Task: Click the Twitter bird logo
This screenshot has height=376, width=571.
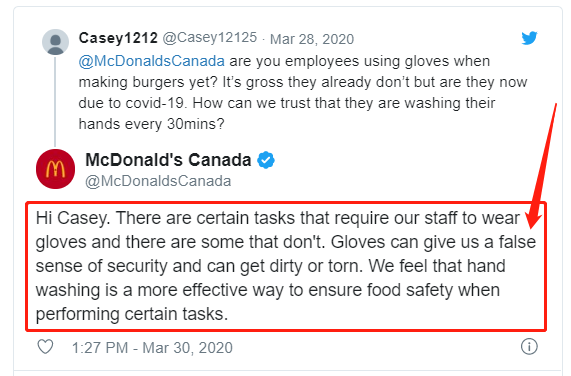Action: pyautogui.click(x=529, y=38)
